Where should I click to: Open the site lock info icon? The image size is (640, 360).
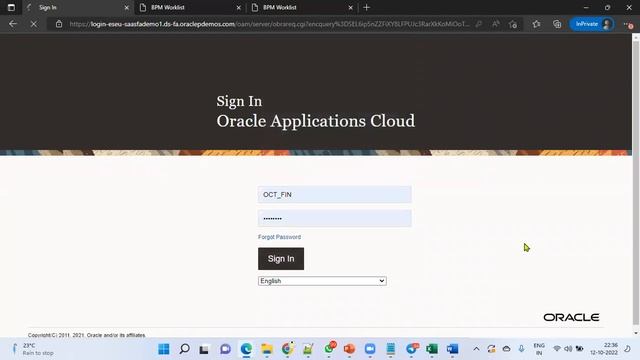59,24
